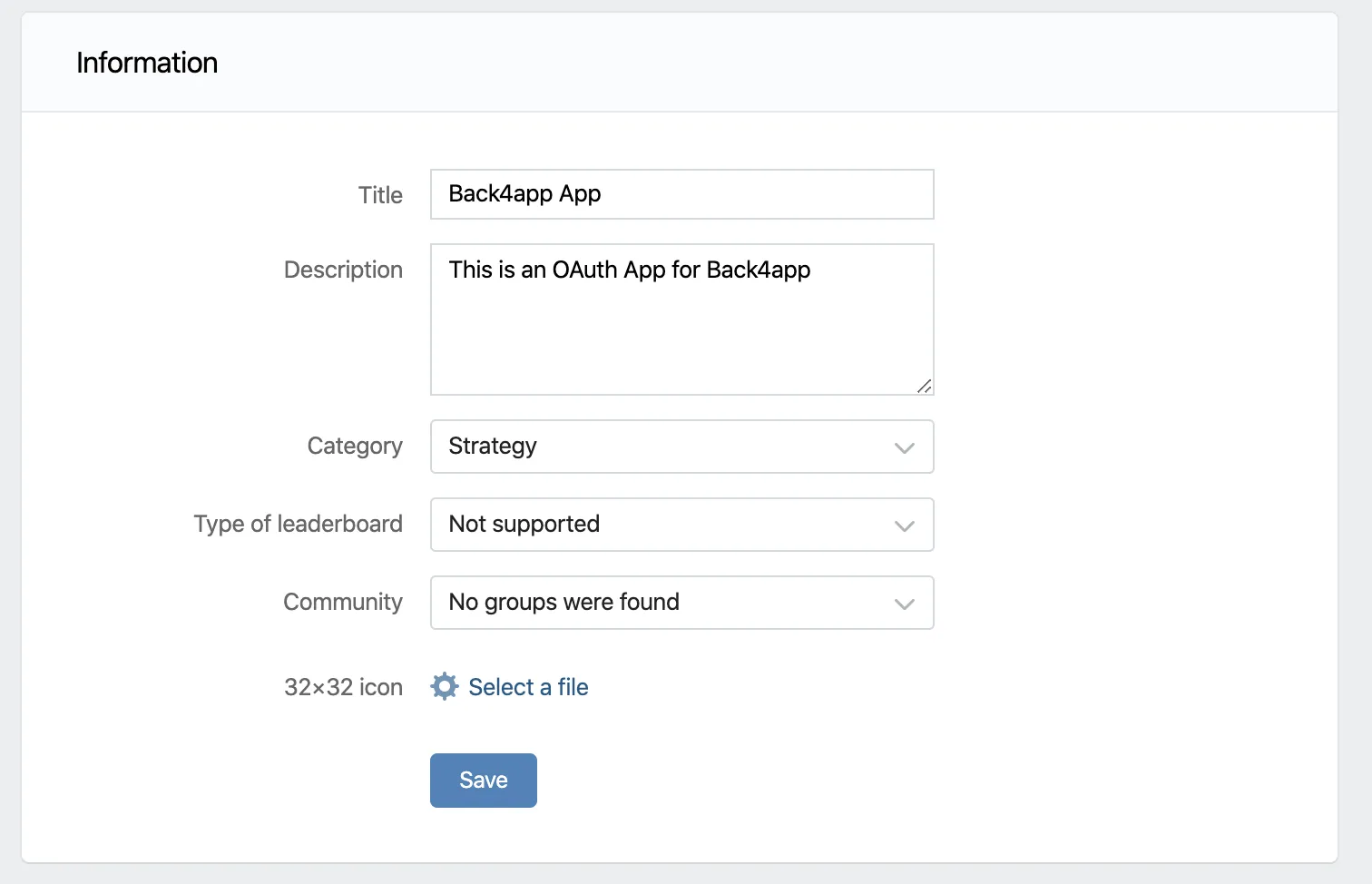The image size is (1372, 884).
Task: Focus the Title input field
Action: point(682,194)
